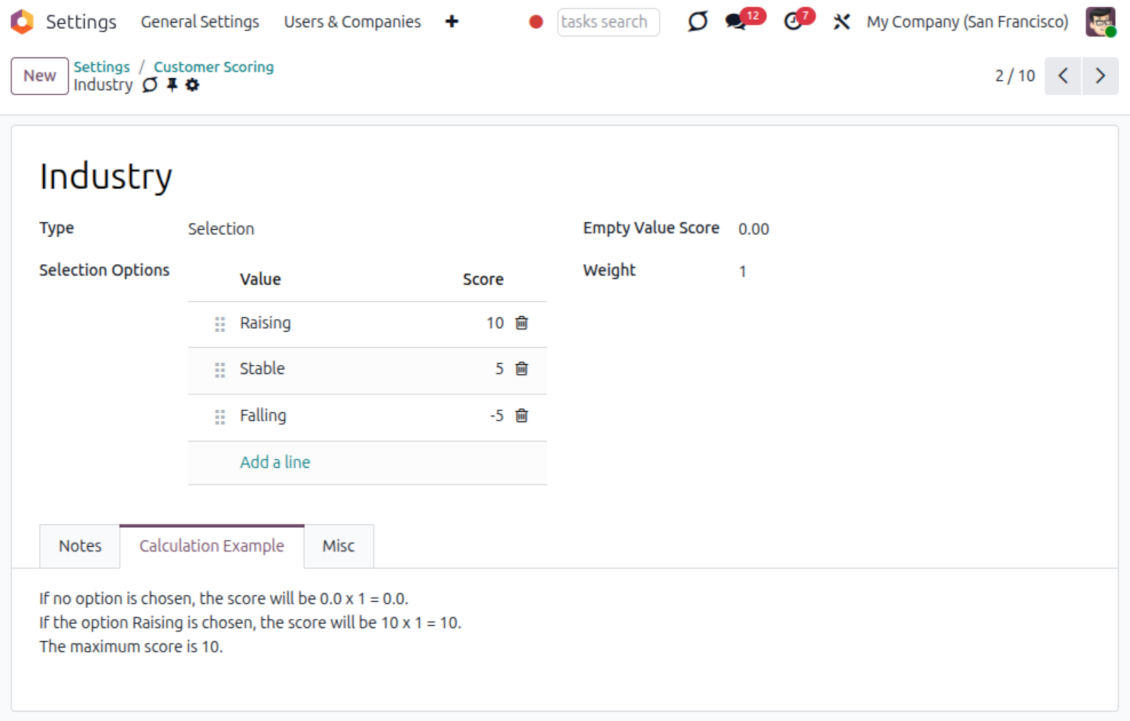Go to Customer Scoring breadcrumb
The width and height of the screenshot is (1130, 721).
[x=213, y=67]
